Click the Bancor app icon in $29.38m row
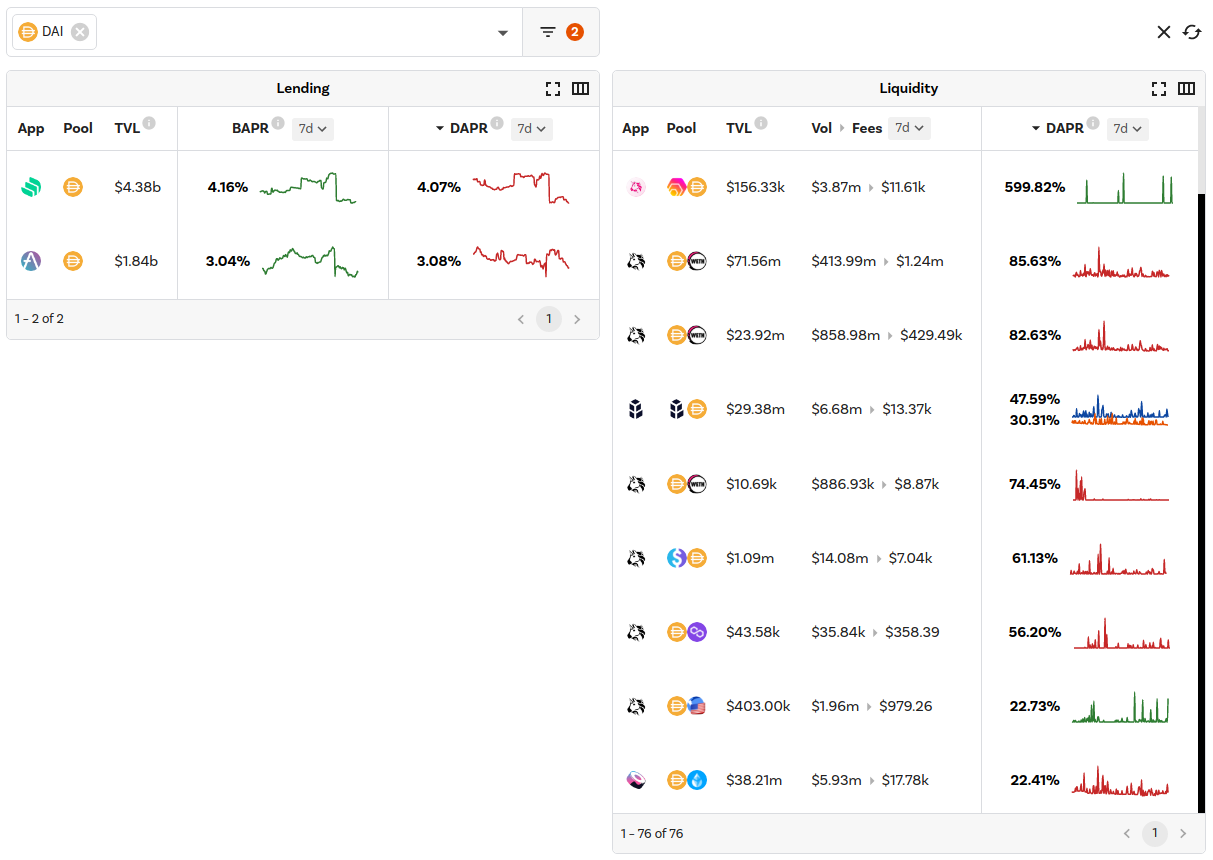 (635, 409)
